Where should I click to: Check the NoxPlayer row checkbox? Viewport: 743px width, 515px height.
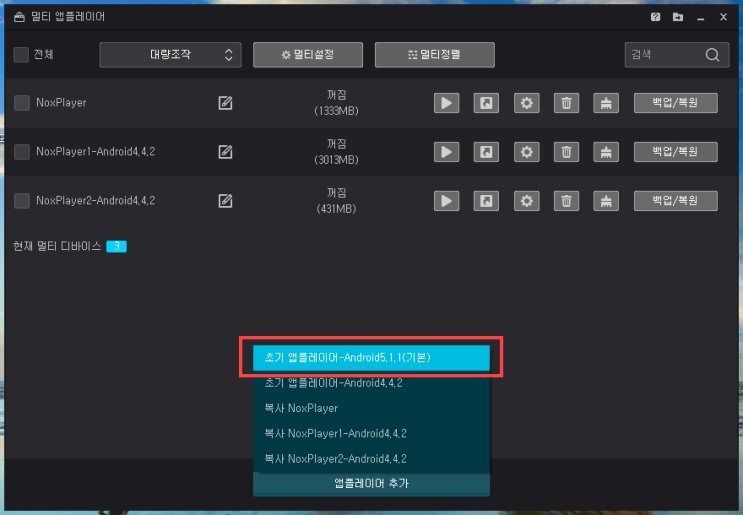pos(22,103)
